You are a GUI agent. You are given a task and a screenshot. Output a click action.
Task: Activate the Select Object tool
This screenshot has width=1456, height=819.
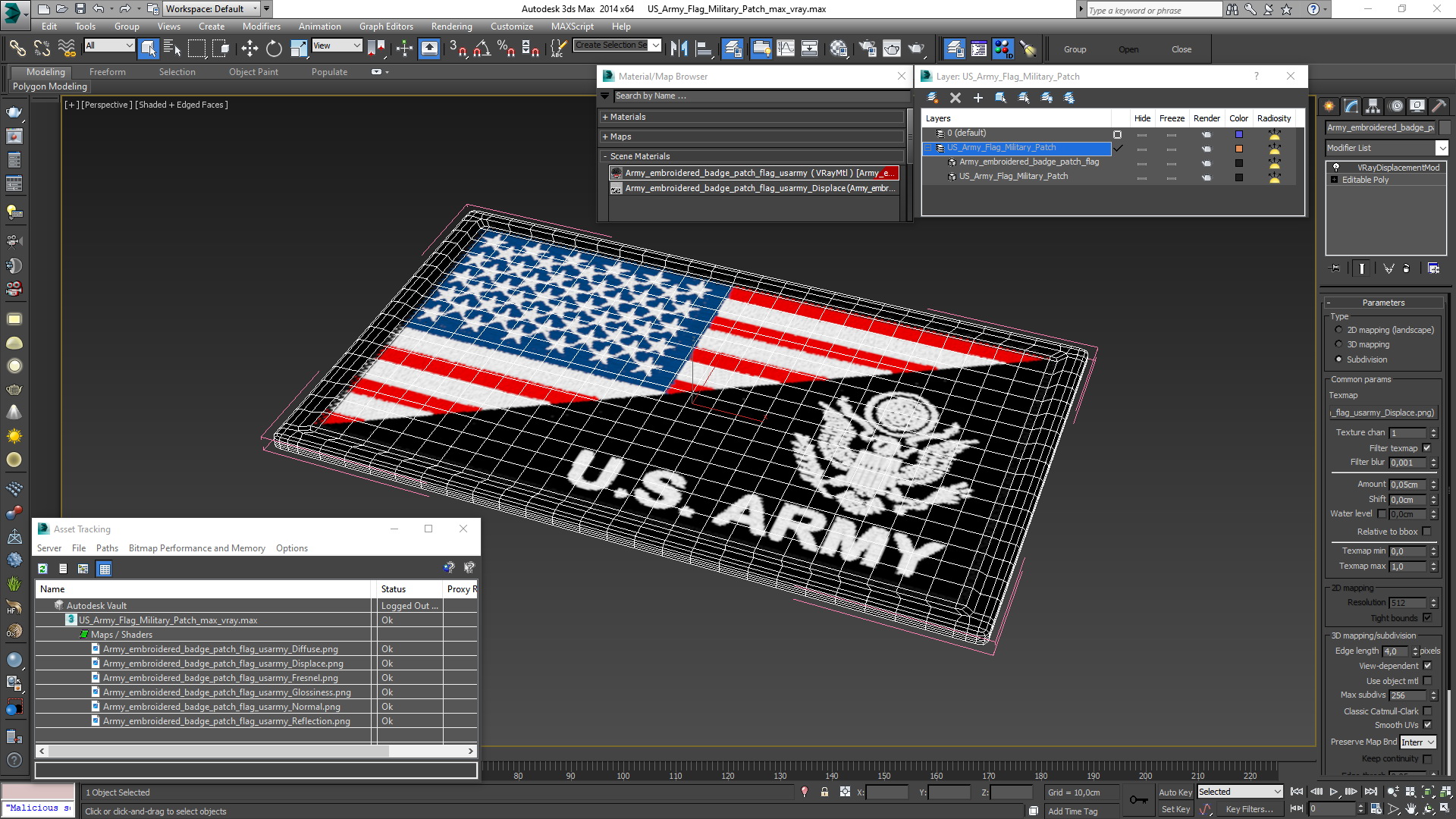pyautogui.click(x=149, y=49)
